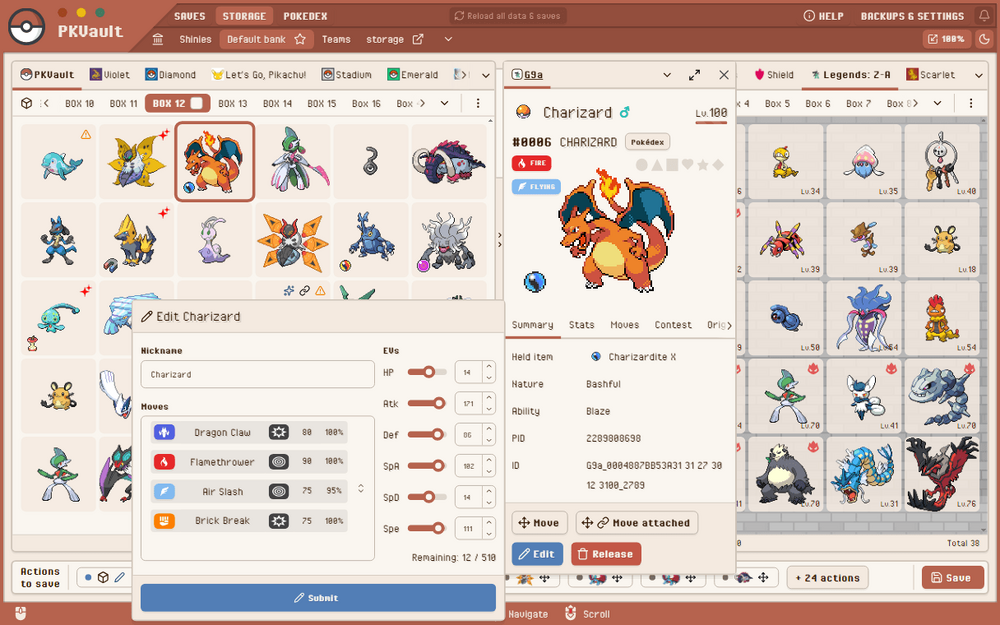Toggle the triangle marking
Image resolution: width=1000 pixels, height=625 pixels.
[657, 165]
